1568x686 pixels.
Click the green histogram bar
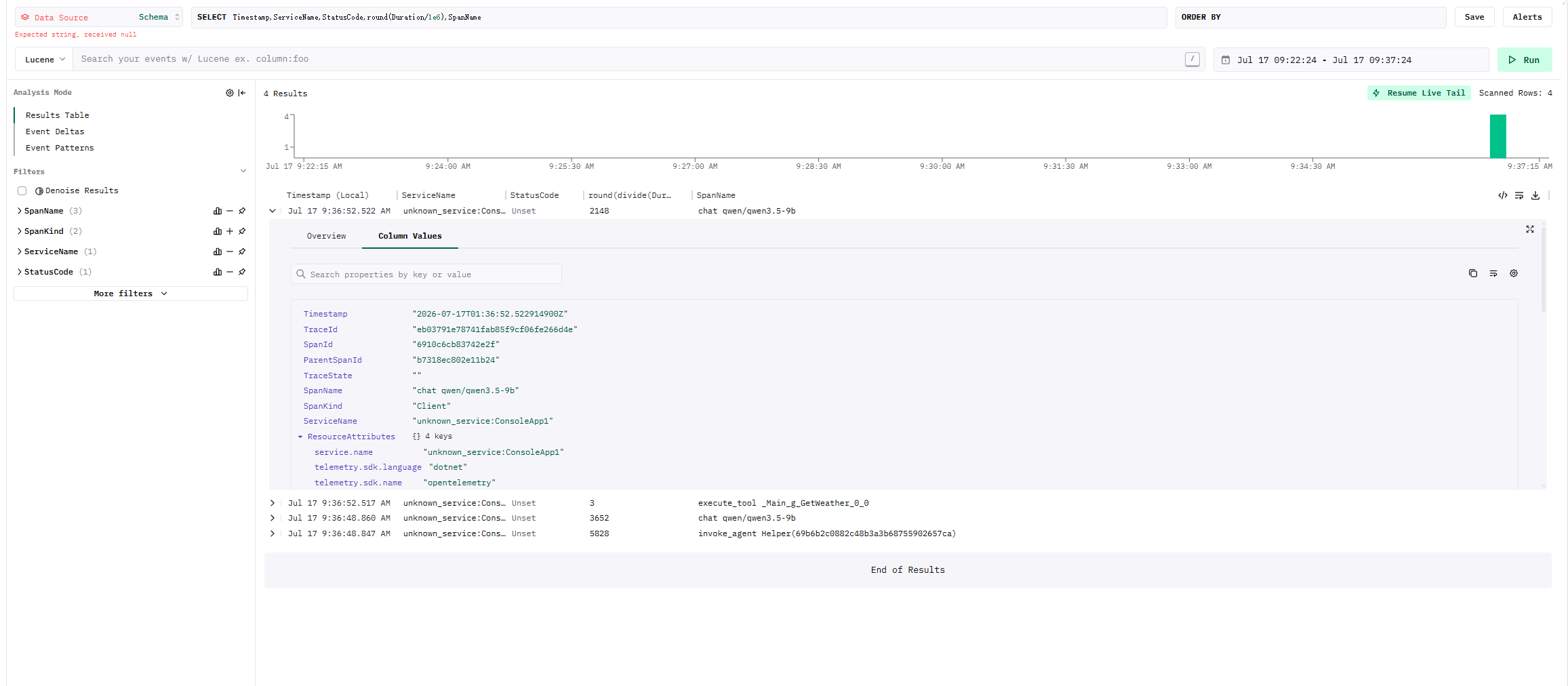[1497, 136]
